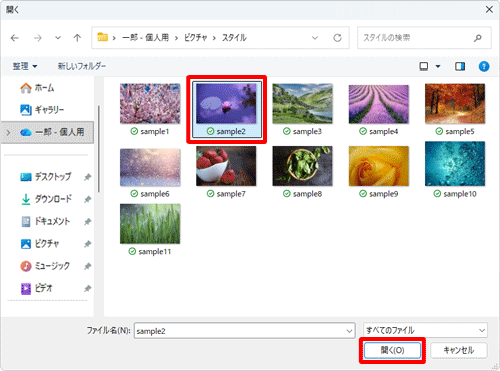This screenshot has width=500, height=371.
Task: Click スタイル in breadcrumb path
Action: 234,38
